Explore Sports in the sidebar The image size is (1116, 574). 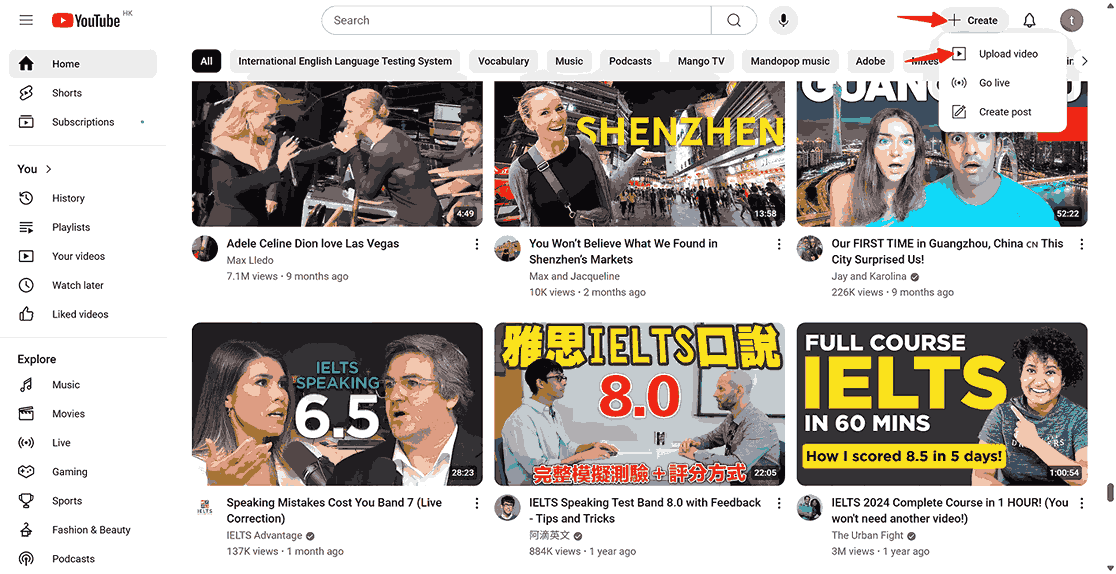pos(83,501)
